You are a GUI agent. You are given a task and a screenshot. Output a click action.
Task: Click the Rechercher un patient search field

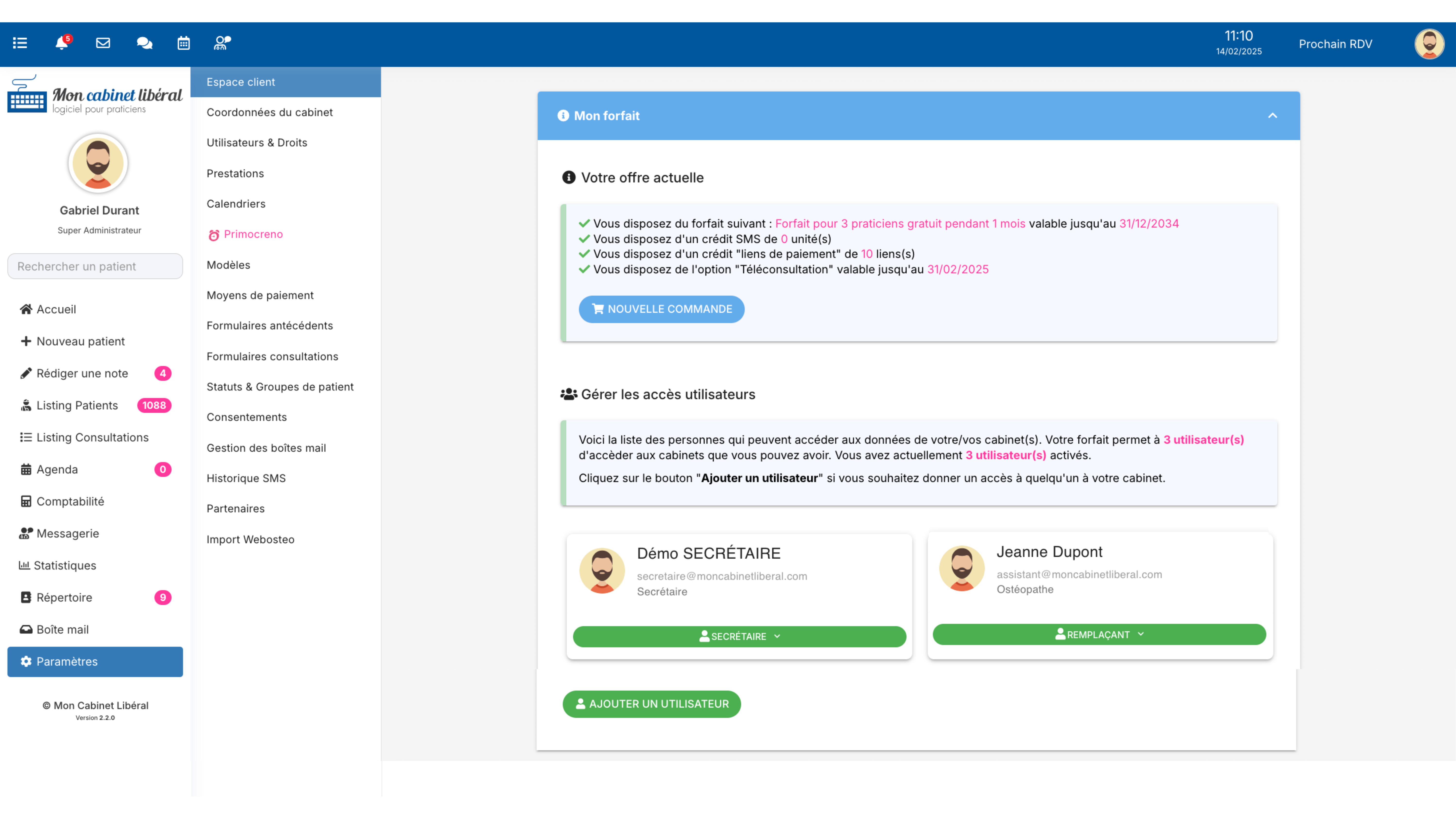(x=95, y=266)
